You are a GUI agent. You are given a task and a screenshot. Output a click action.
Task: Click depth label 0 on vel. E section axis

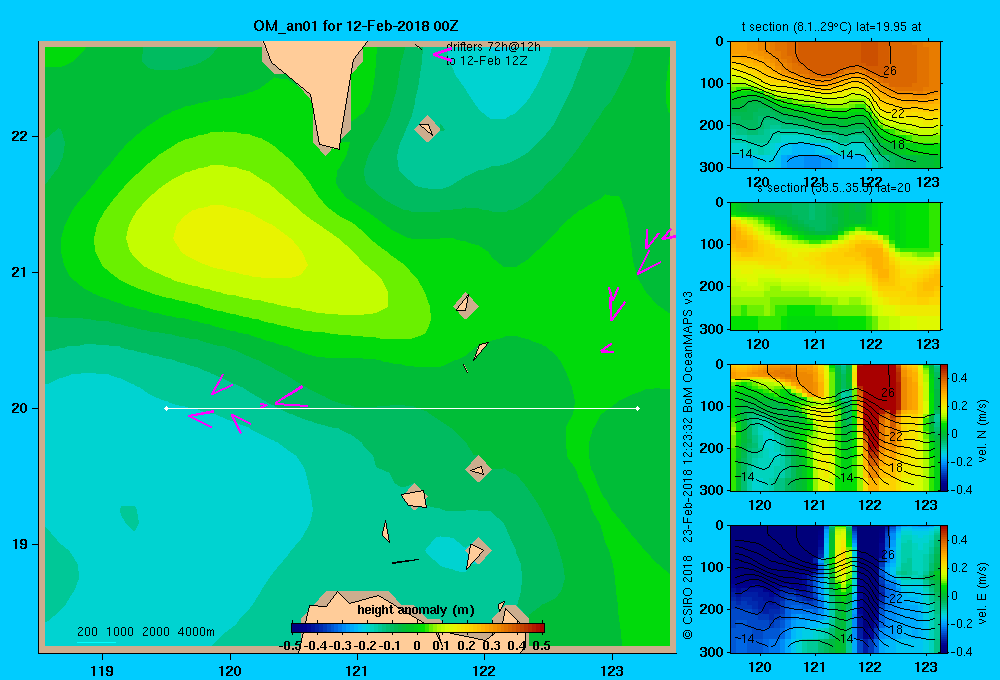pyautogui.click(x=719, y=525)
